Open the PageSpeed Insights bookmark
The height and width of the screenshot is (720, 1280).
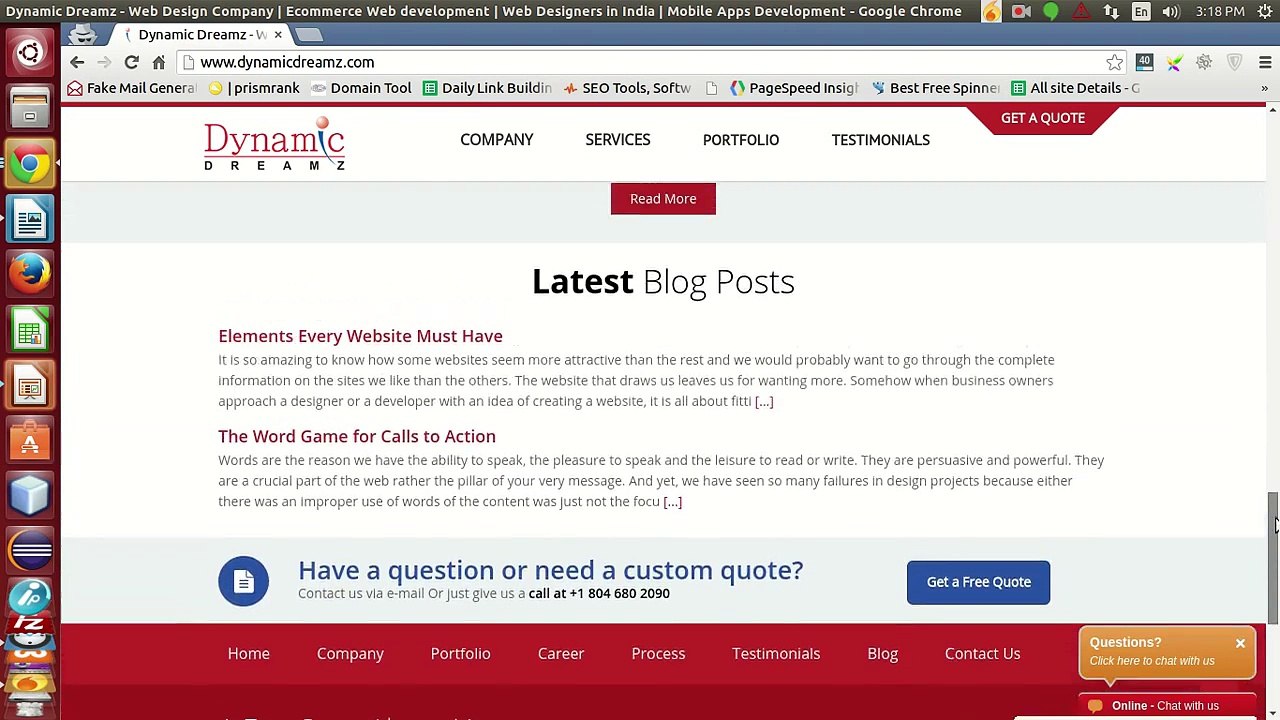point(794,88)
